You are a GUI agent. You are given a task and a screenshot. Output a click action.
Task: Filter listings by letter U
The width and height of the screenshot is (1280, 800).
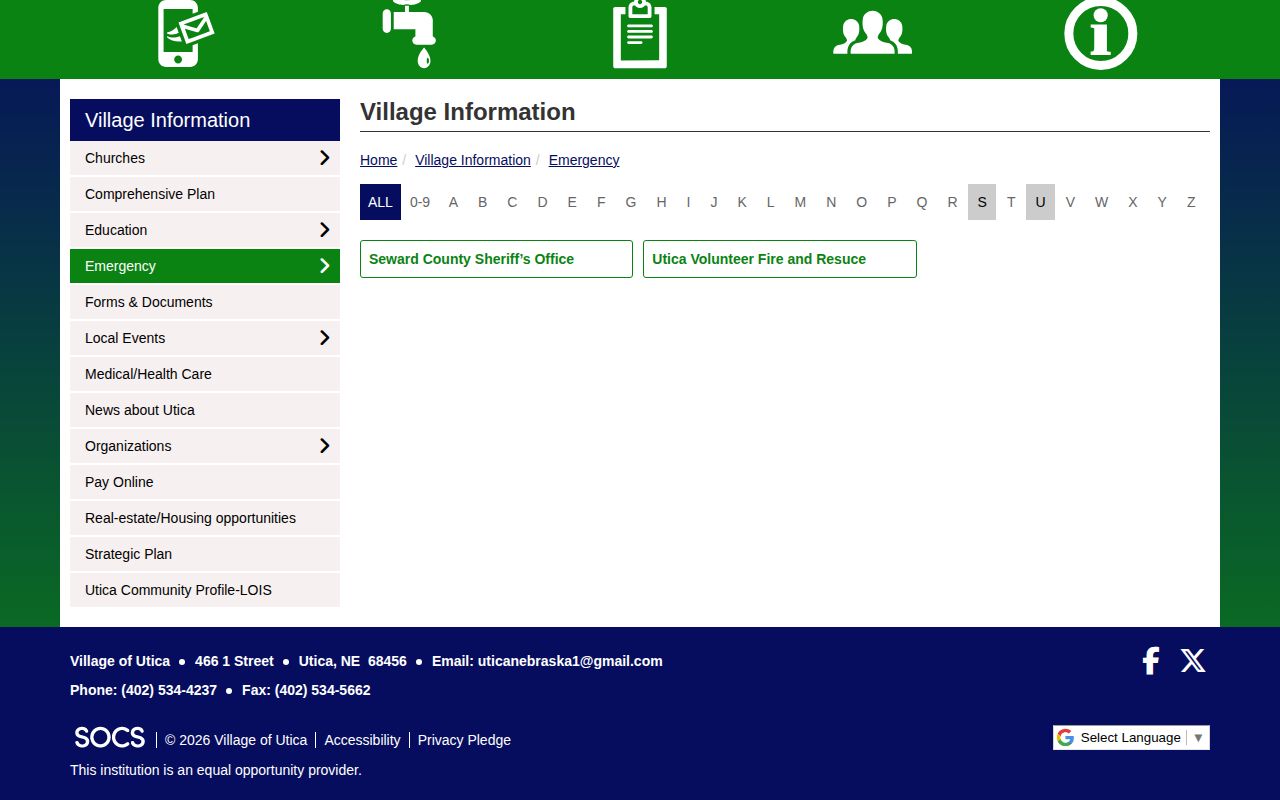click(x=1040, y=202)
